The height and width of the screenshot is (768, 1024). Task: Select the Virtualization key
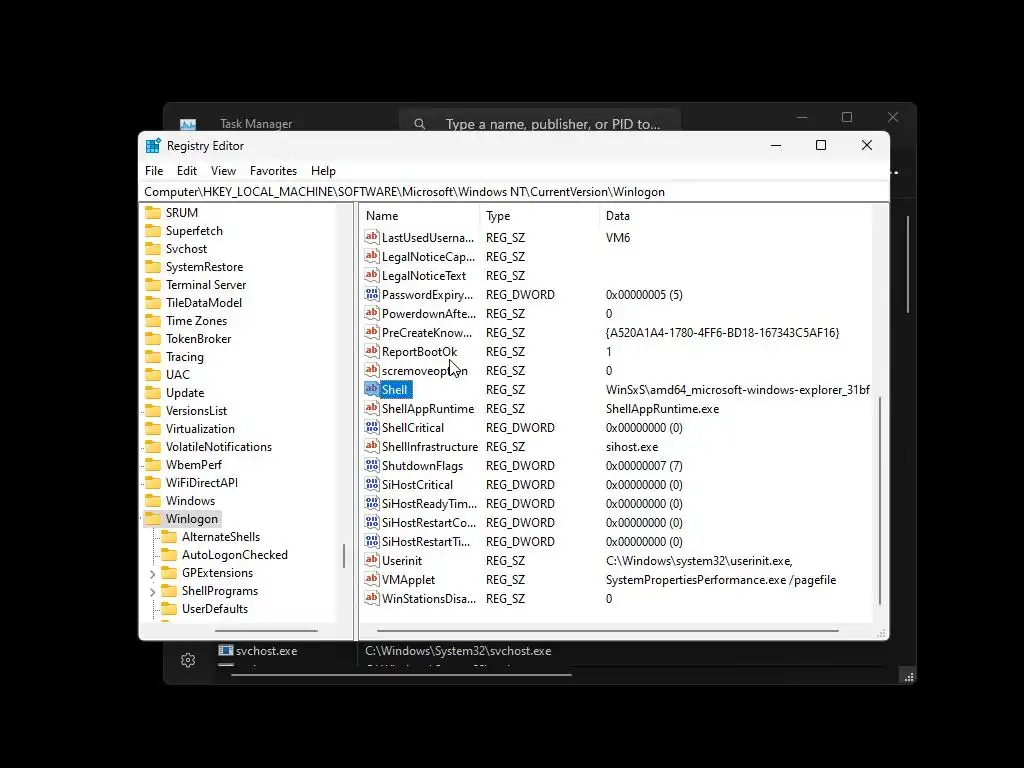pyautogui.click(x=200, y=428)
